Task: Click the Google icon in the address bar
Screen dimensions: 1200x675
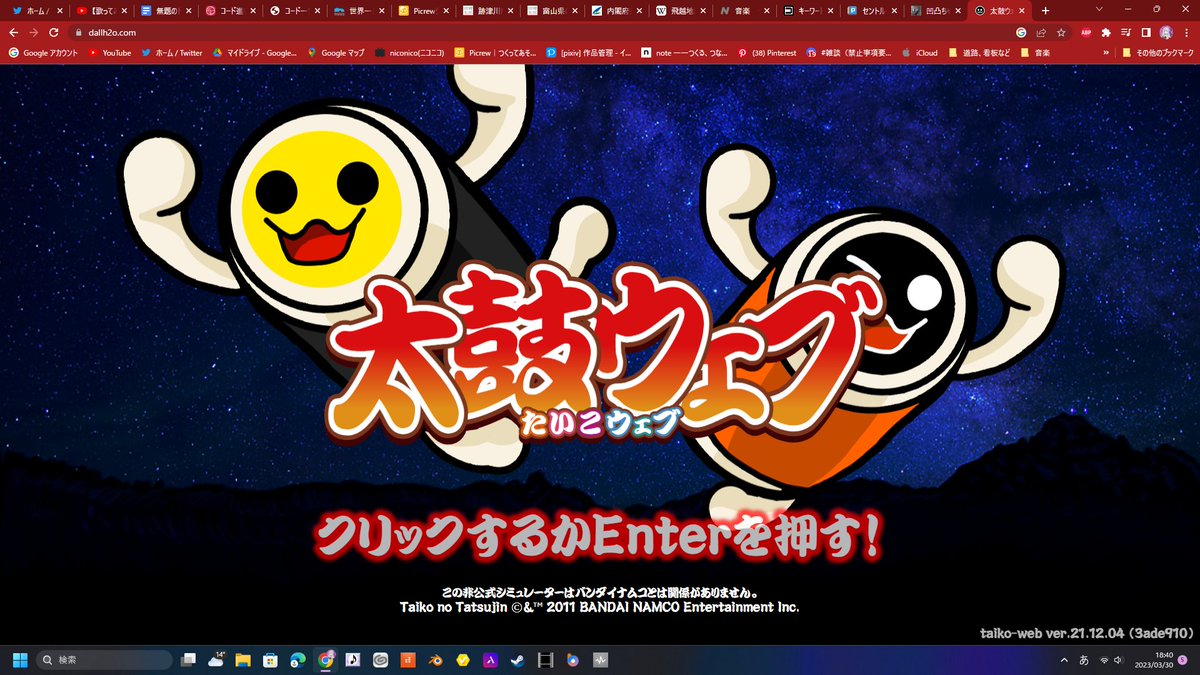Action: point(1020,32)
